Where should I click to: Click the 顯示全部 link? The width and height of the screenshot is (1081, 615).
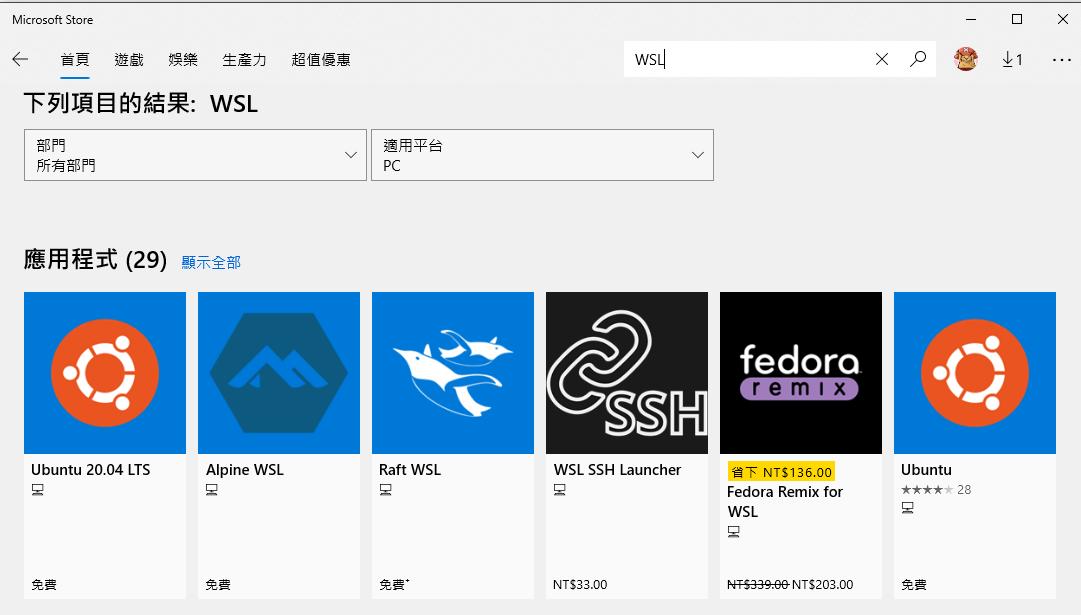pos(211,263)
